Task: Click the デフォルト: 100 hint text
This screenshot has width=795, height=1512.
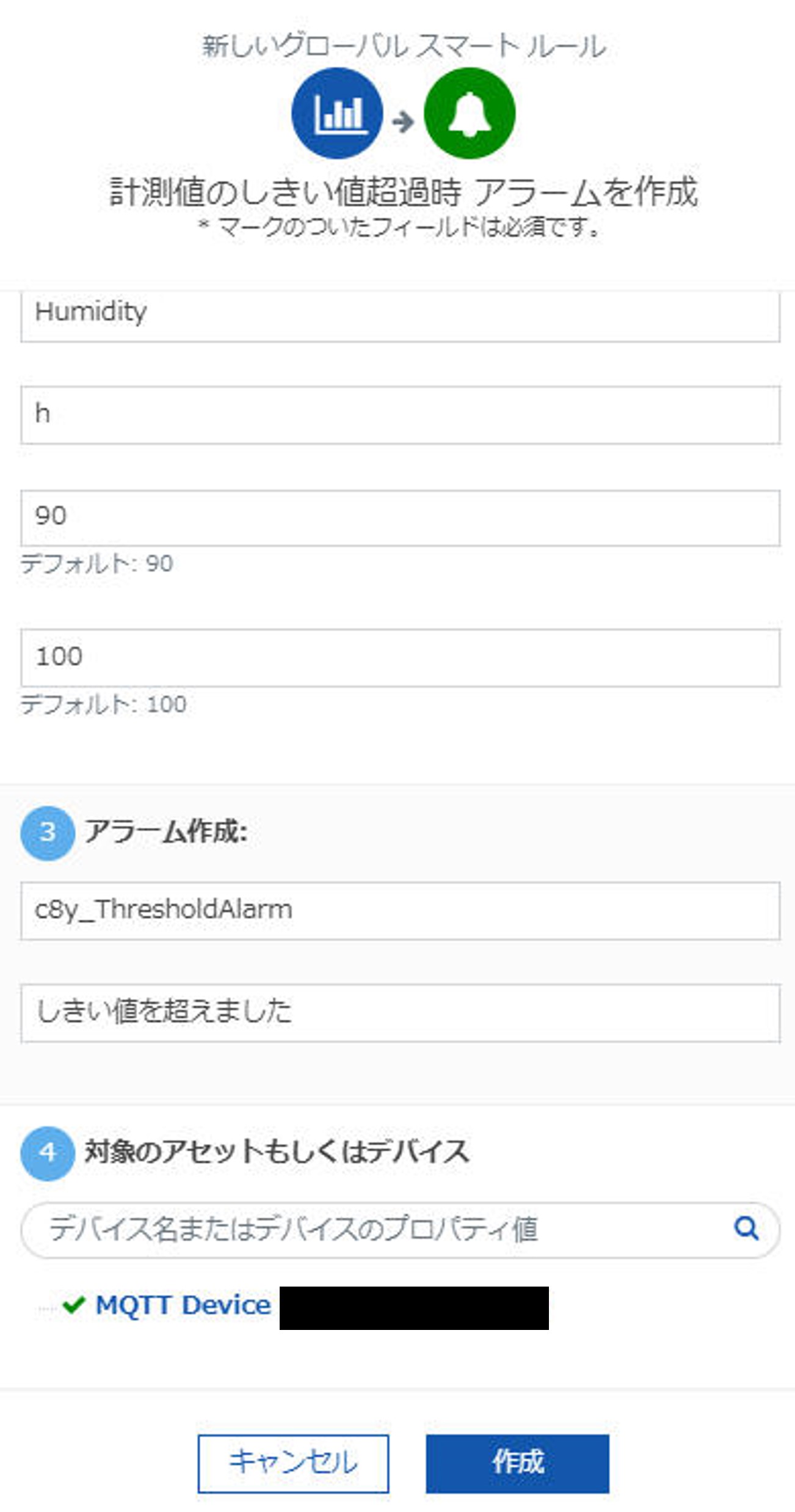Action: (104, 704)
